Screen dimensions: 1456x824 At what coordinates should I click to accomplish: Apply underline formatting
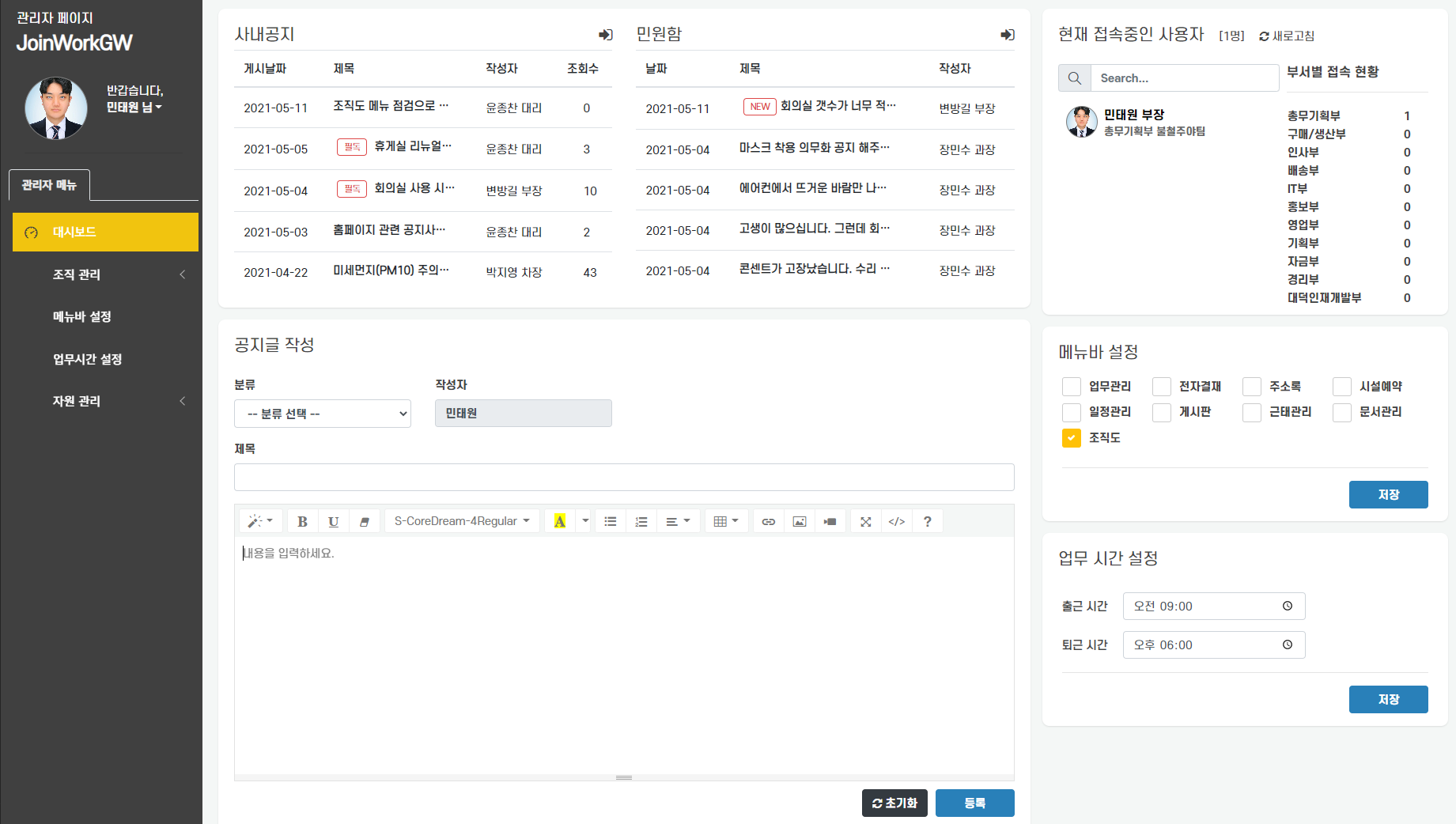point(334,520)
